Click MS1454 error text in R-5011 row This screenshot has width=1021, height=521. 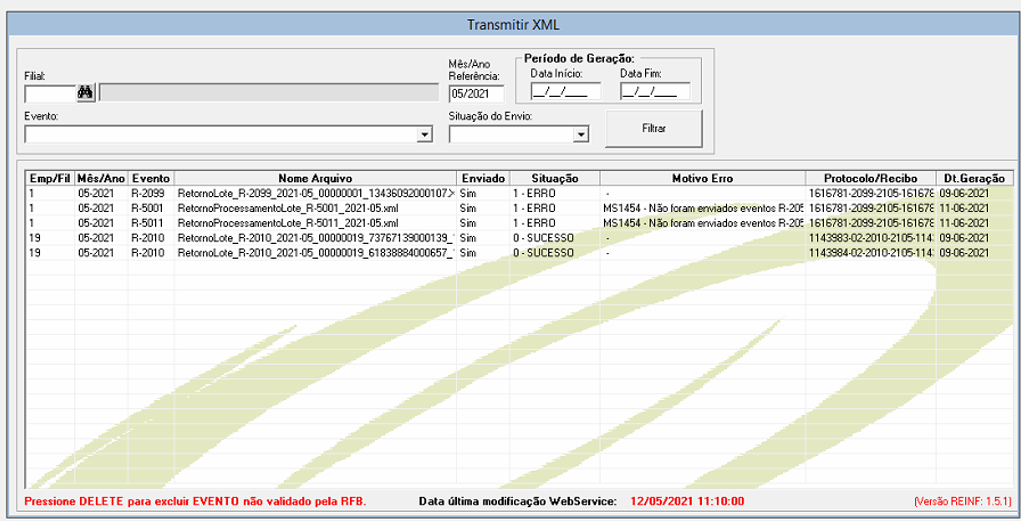[703, 223]
